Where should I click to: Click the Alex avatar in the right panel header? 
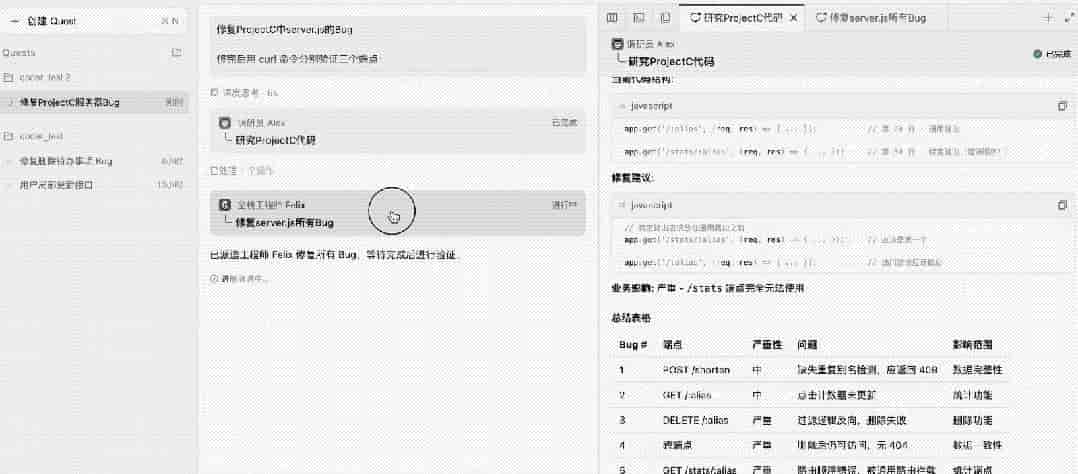point(617,43)
